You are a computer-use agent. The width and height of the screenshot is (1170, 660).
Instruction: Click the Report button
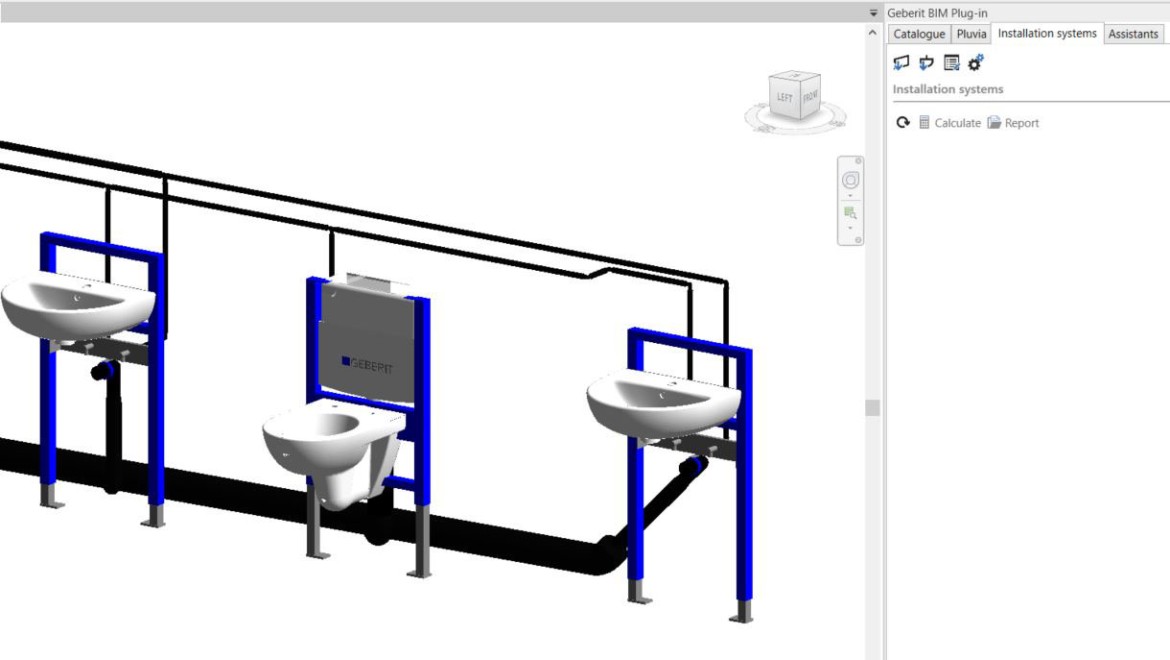coord(1013,123)
